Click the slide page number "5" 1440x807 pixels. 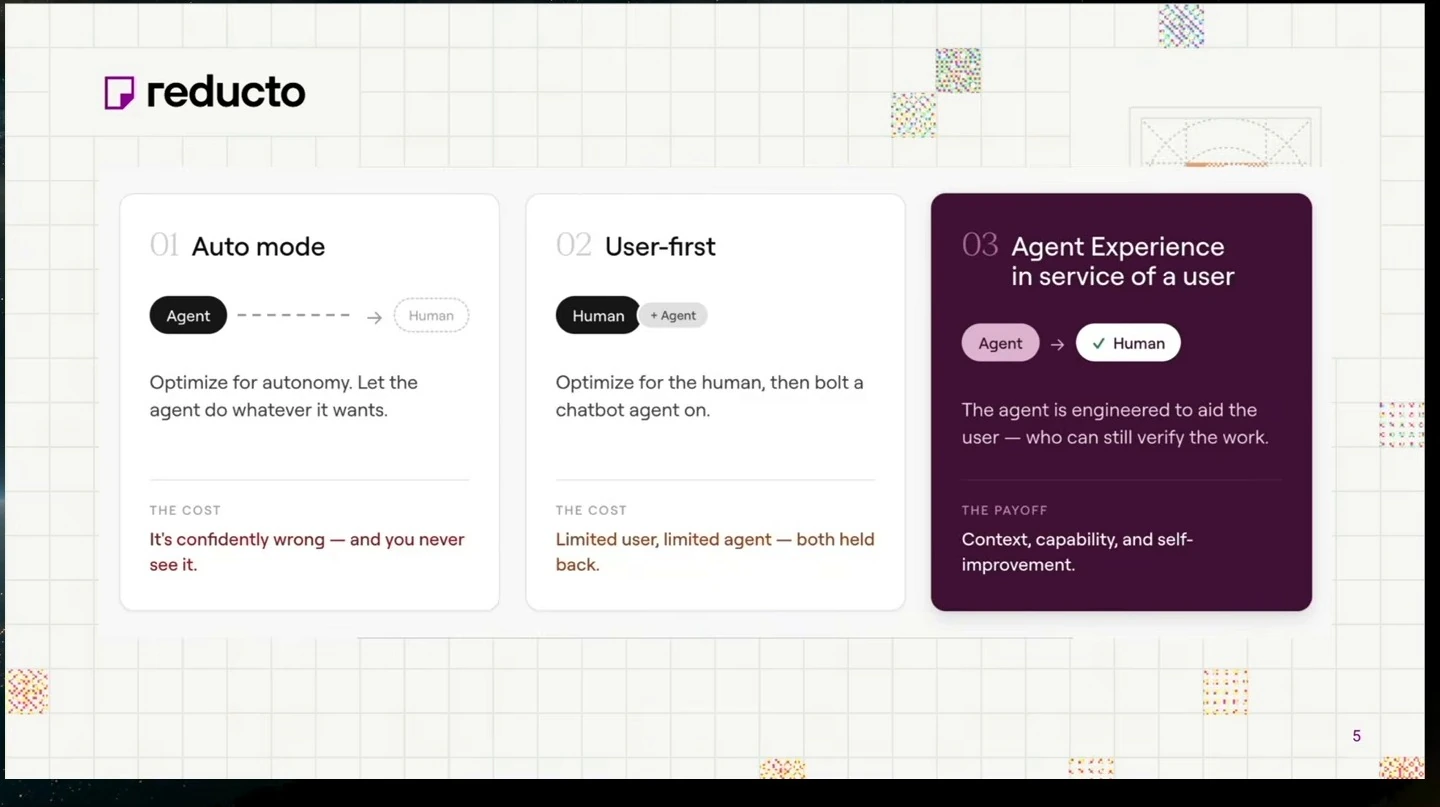(x=1357, y=736)
